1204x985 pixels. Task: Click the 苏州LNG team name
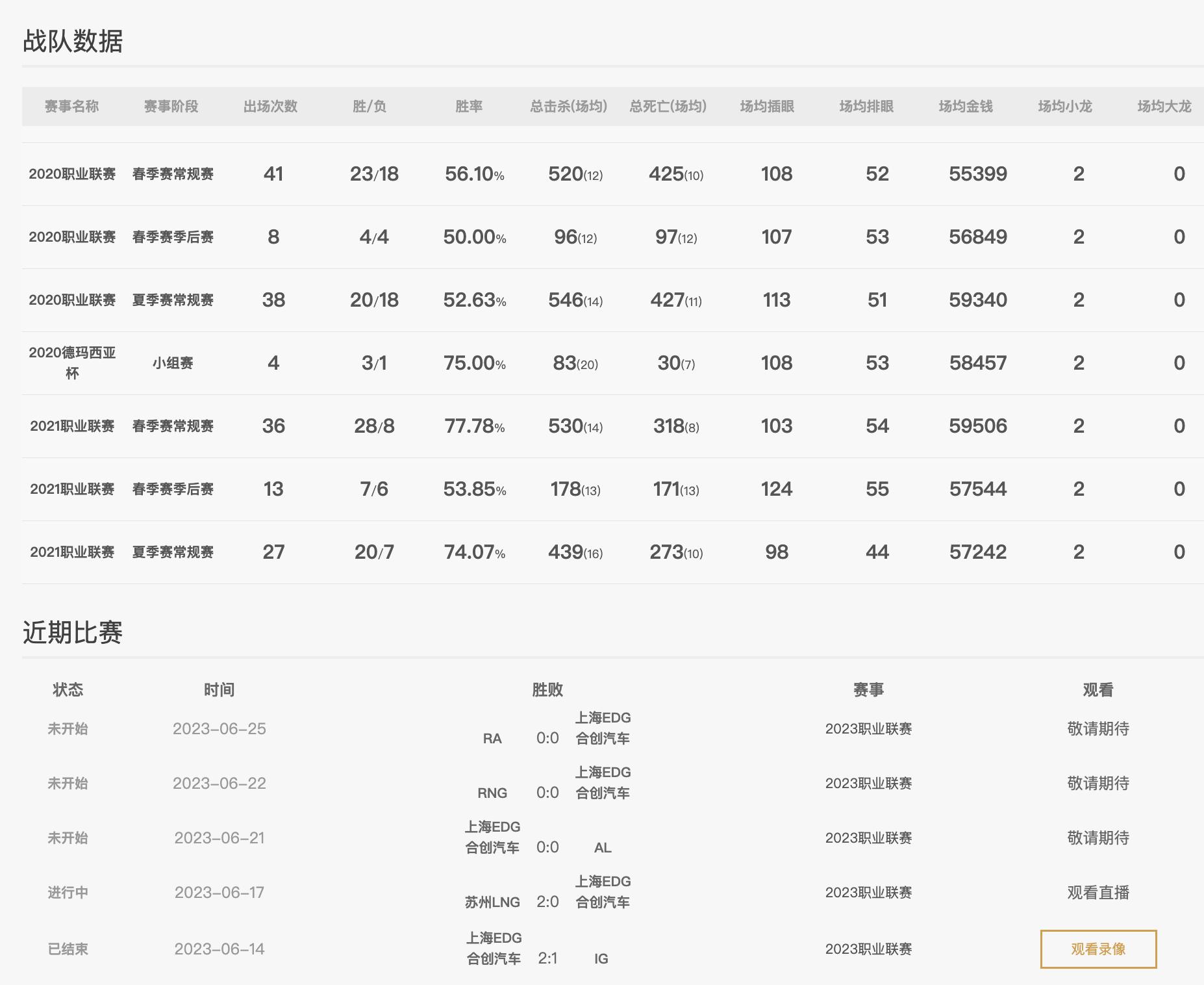click(492, 902)
